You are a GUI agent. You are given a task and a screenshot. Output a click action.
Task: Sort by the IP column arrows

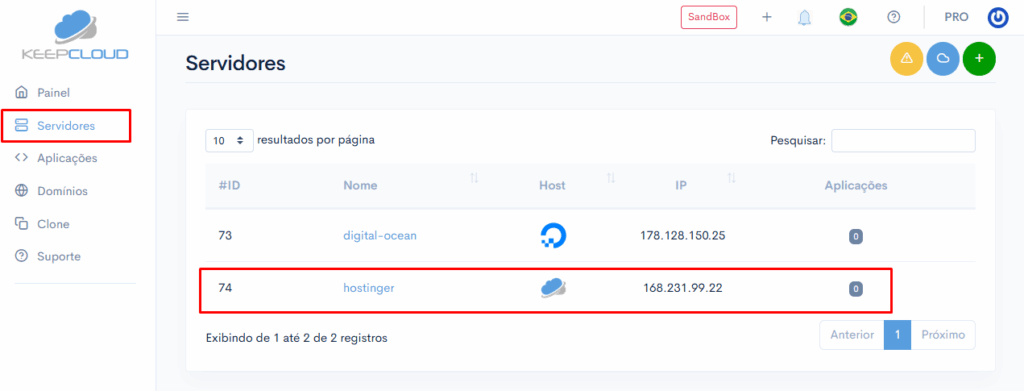(731, 178)
